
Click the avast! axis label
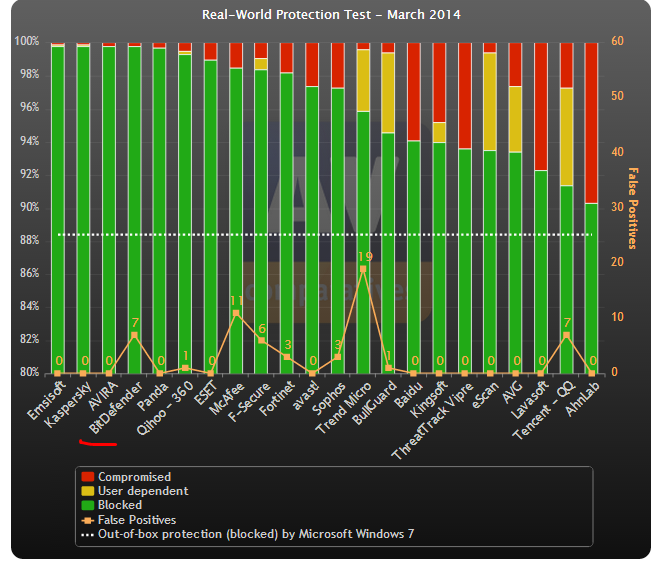tap(306, 396)
